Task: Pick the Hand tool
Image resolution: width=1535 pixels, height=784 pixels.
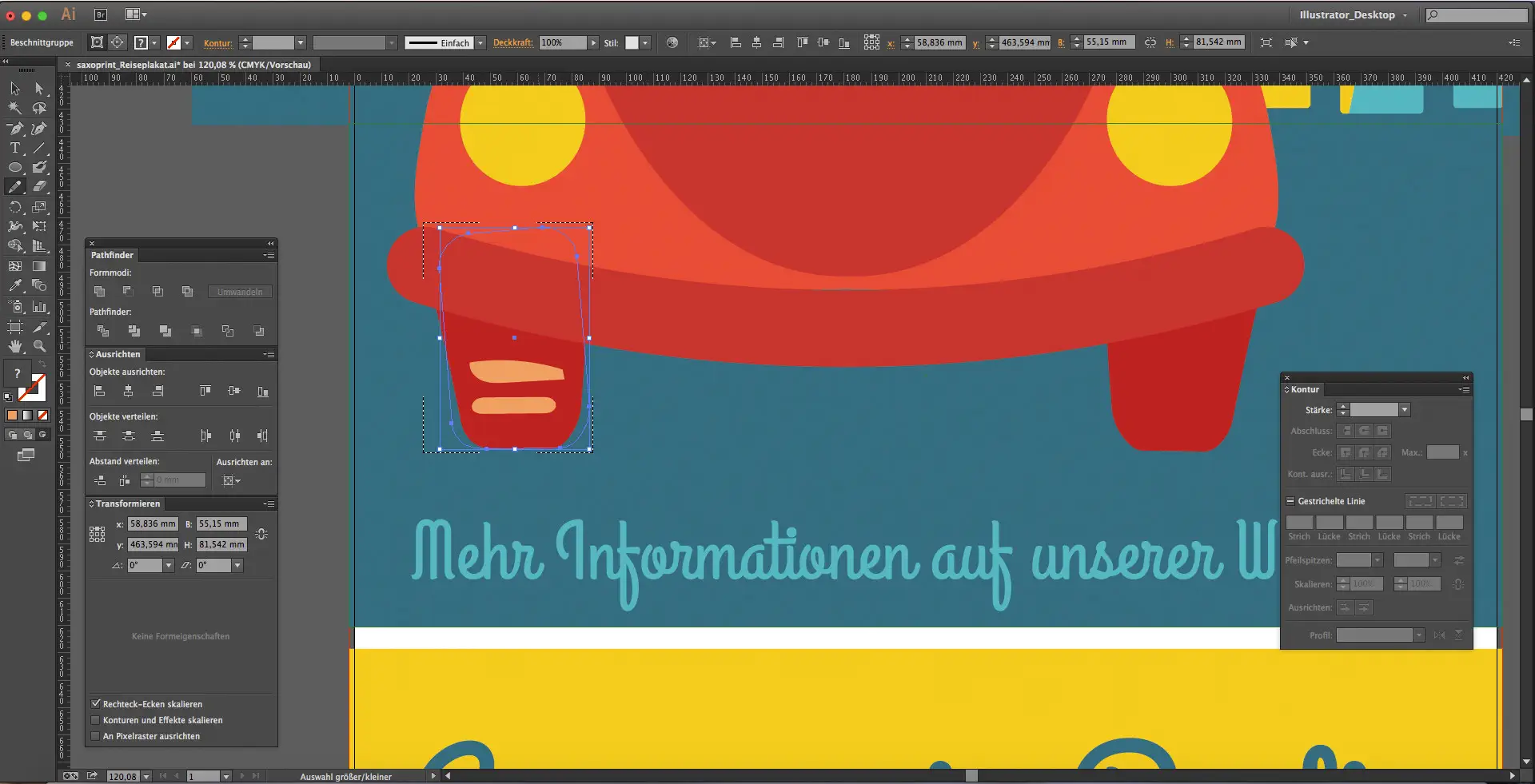Action: [15, 346]
